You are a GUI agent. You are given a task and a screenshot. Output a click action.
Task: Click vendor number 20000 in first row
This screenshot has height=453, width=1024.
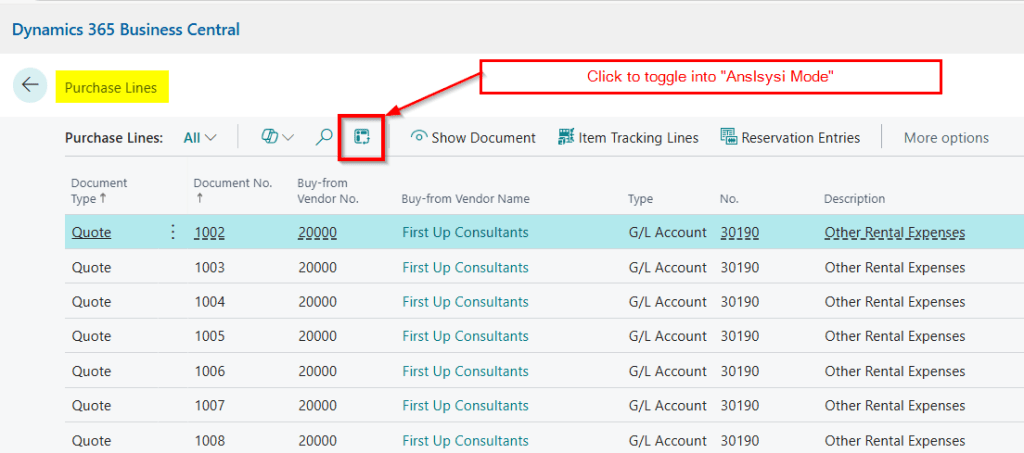pyautogui.click(x=317, y=233)
